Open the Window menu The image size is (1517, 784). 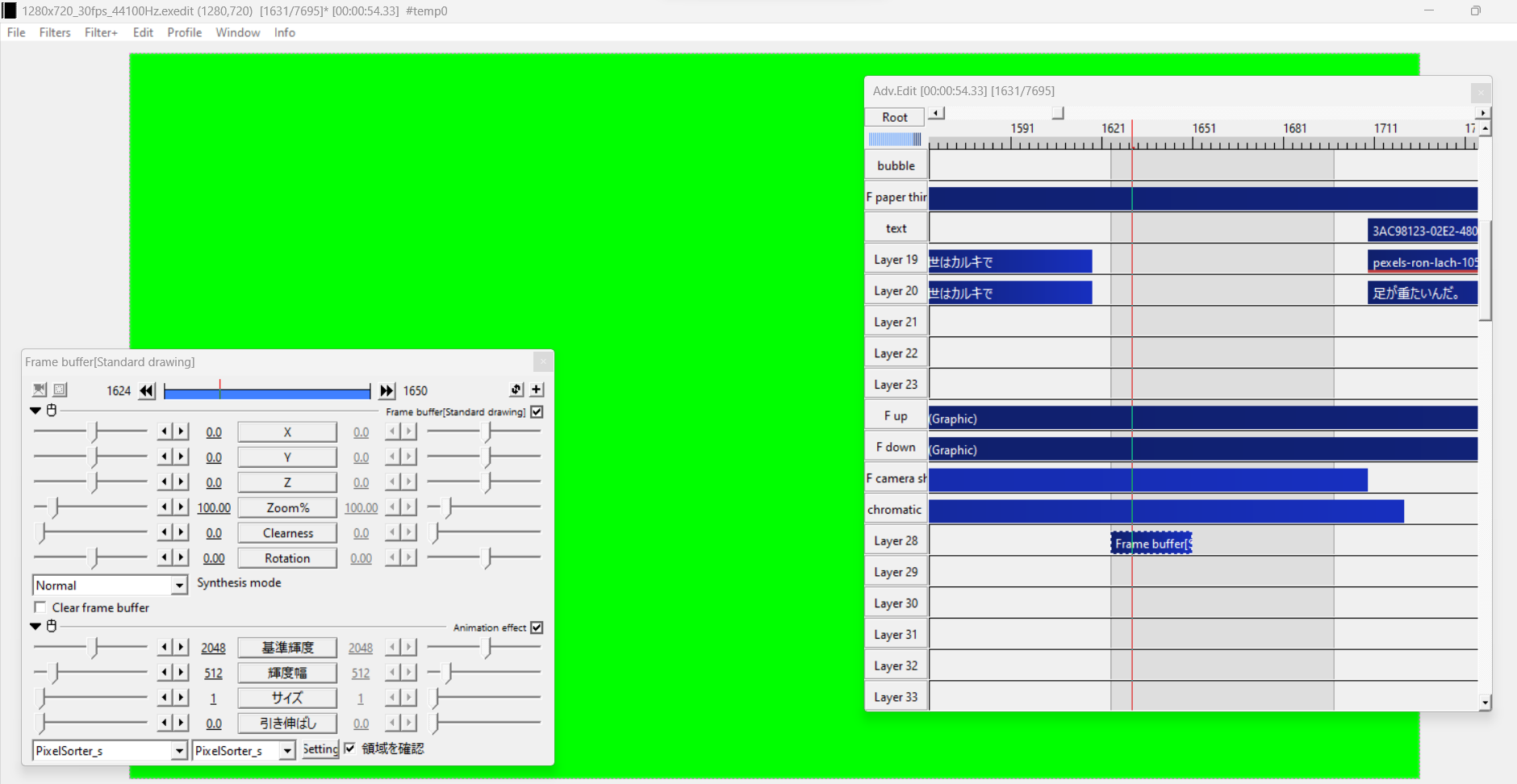238,32
